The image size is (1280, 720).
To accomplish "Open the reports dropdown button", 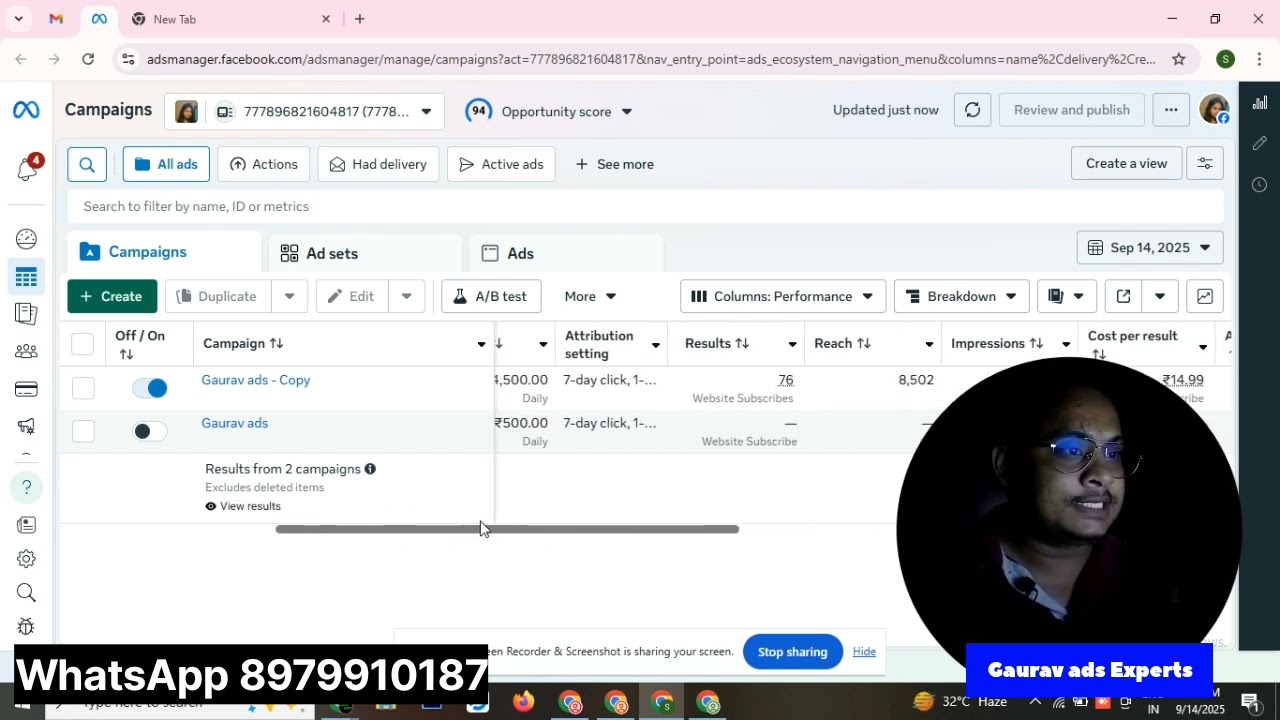I will [1067, 296].
